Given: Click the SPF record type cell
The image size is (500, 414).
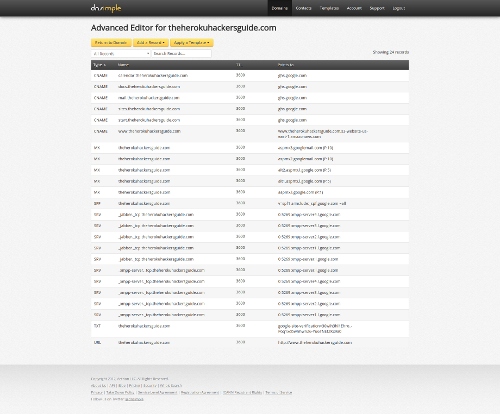Looking at the screenshot, I should [97, 203].
